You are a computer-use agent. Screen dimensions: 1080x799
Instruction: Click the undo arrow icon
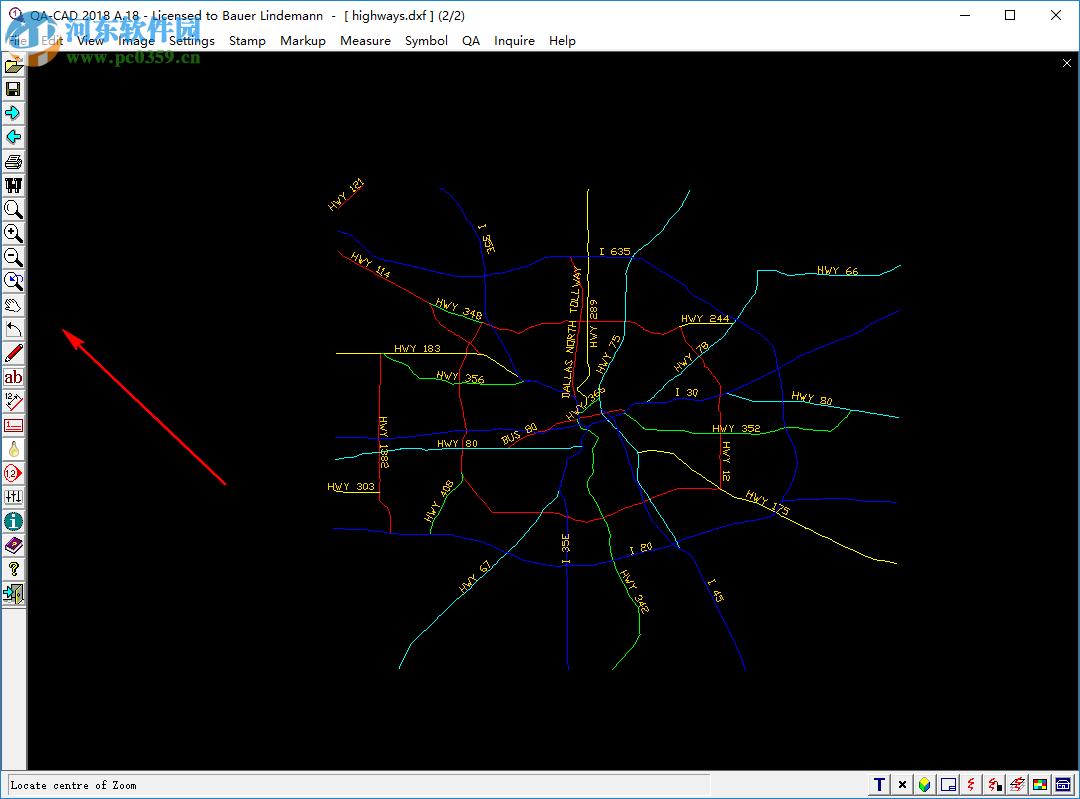(x=13, y=329)
